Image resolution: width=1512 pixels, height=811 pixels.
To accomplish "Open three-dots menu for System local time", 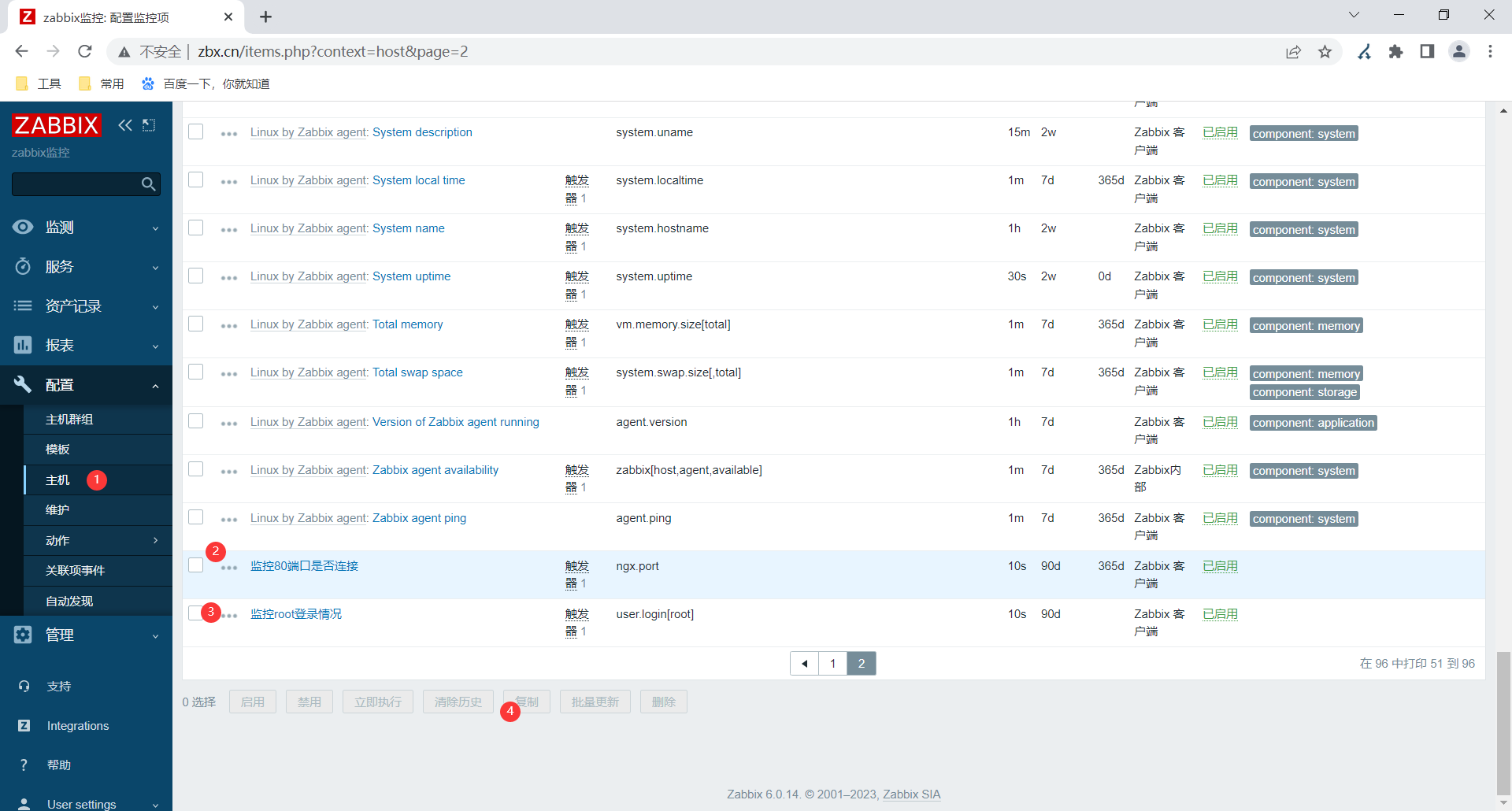I will click(x=229, y=182).
